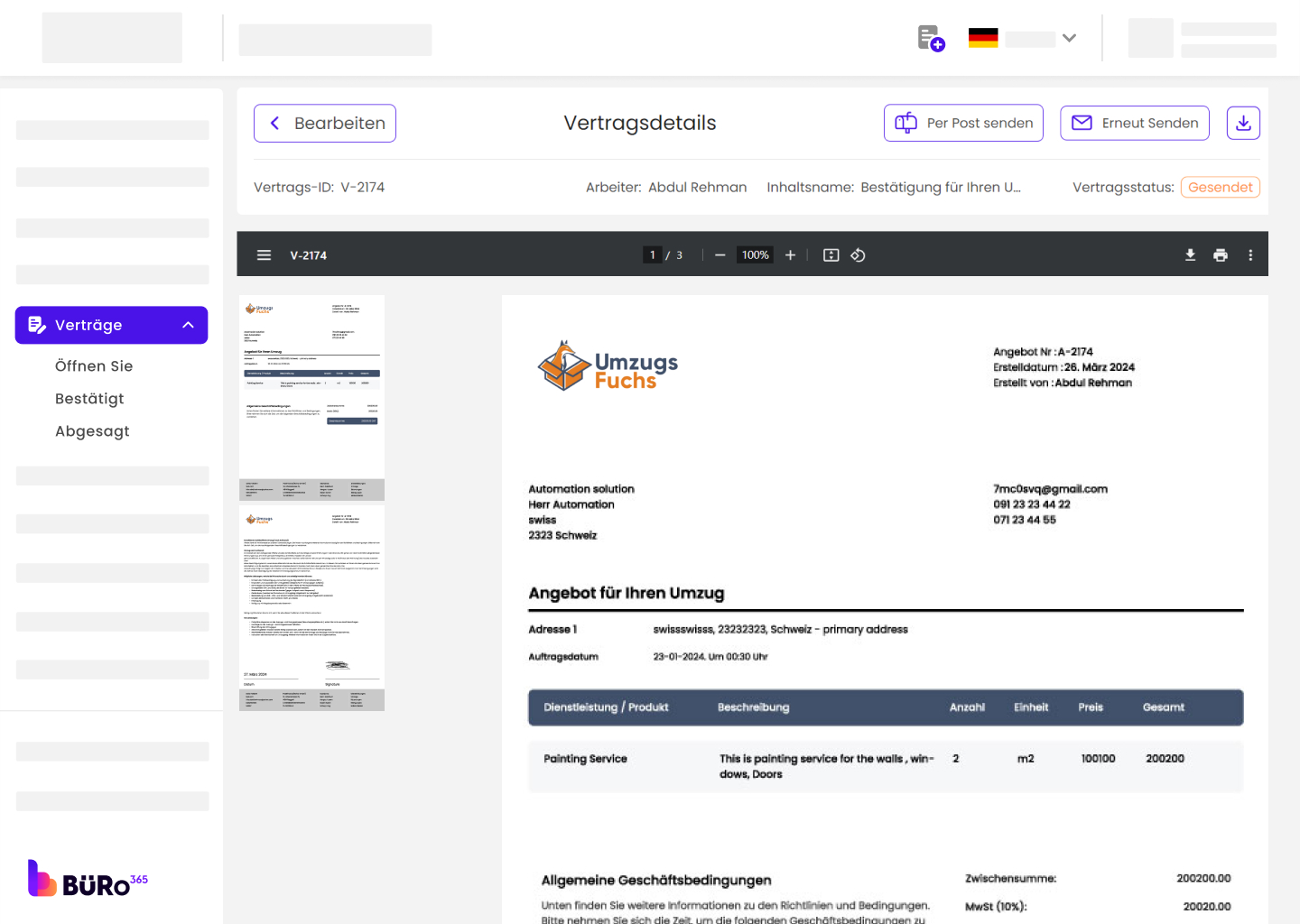Click the page number input field
The width and height of the screenshot is (1300, 924).
652,255
